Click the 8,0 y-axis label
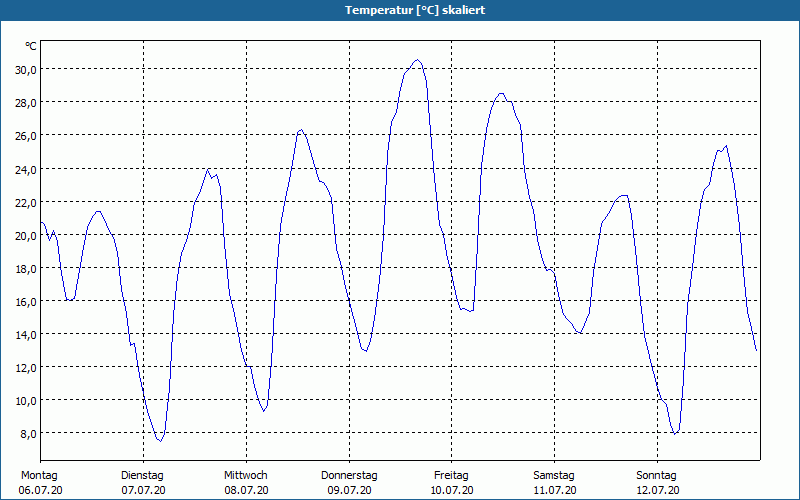 pyautogui.click(x=28, y=434)
